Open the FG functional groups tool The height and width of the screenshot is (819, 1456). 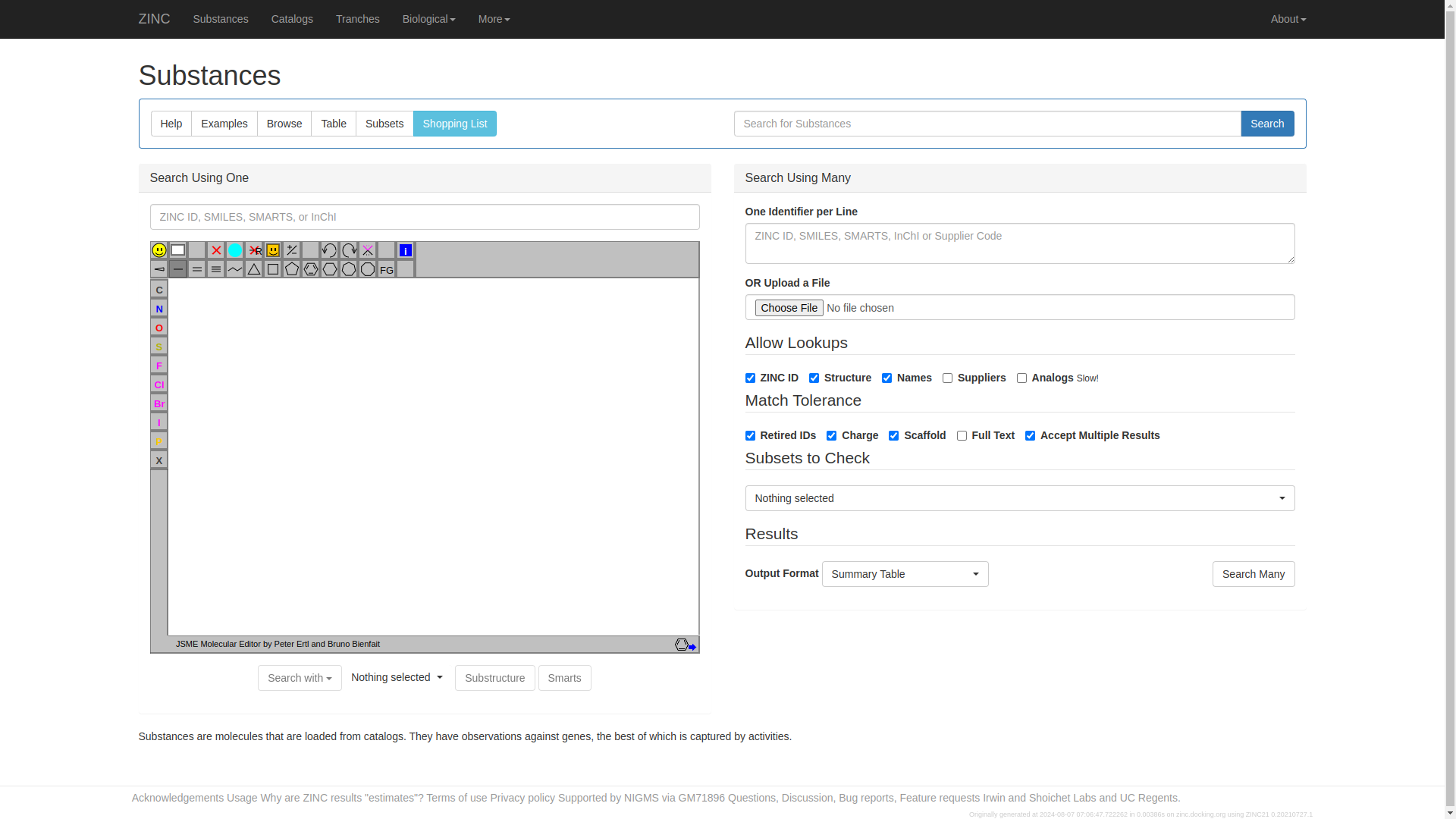coord(387,269)
